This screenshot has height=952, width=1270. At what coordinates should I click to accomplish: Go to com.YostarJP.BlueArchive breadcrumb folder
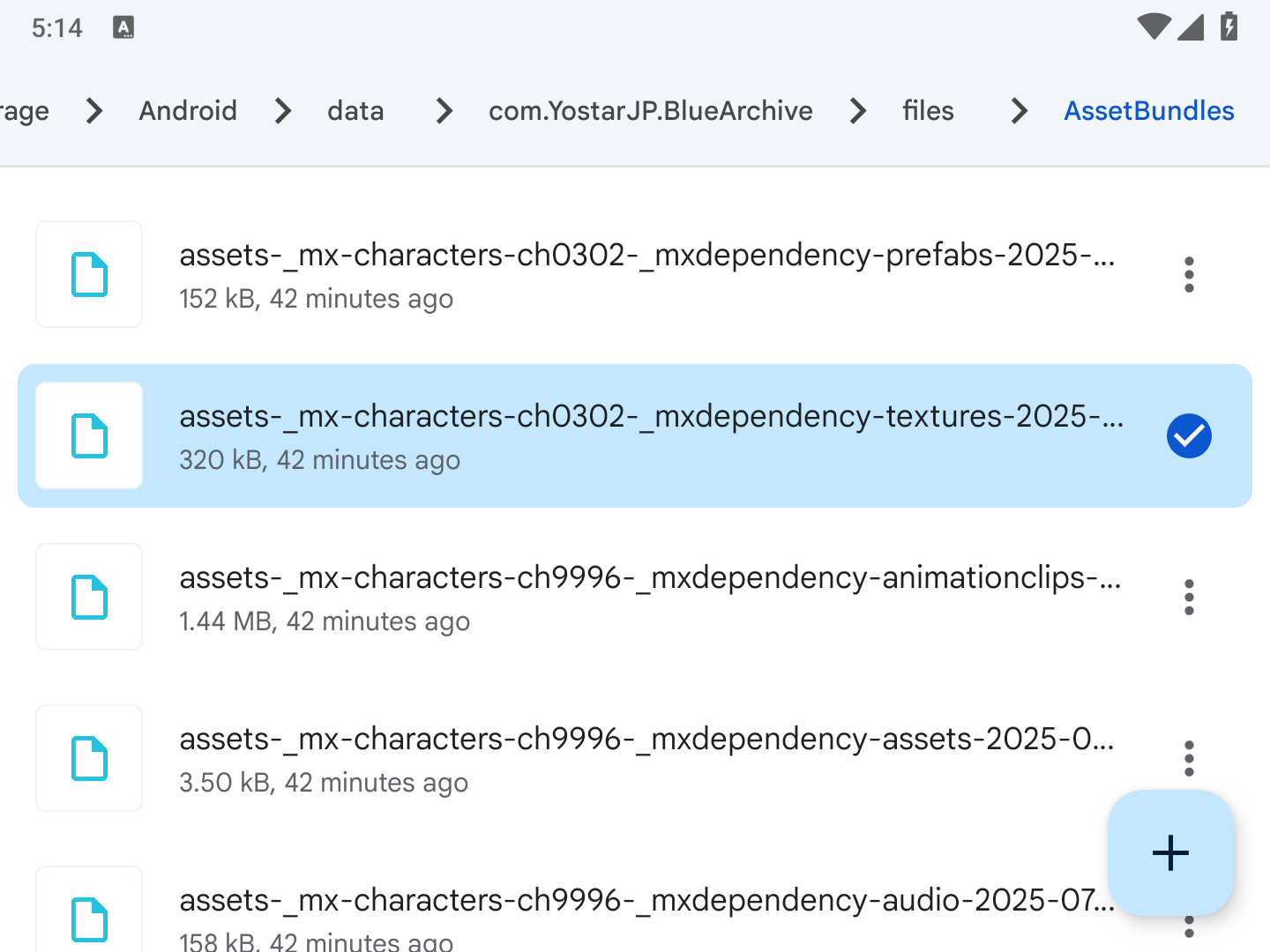[651, 111]
